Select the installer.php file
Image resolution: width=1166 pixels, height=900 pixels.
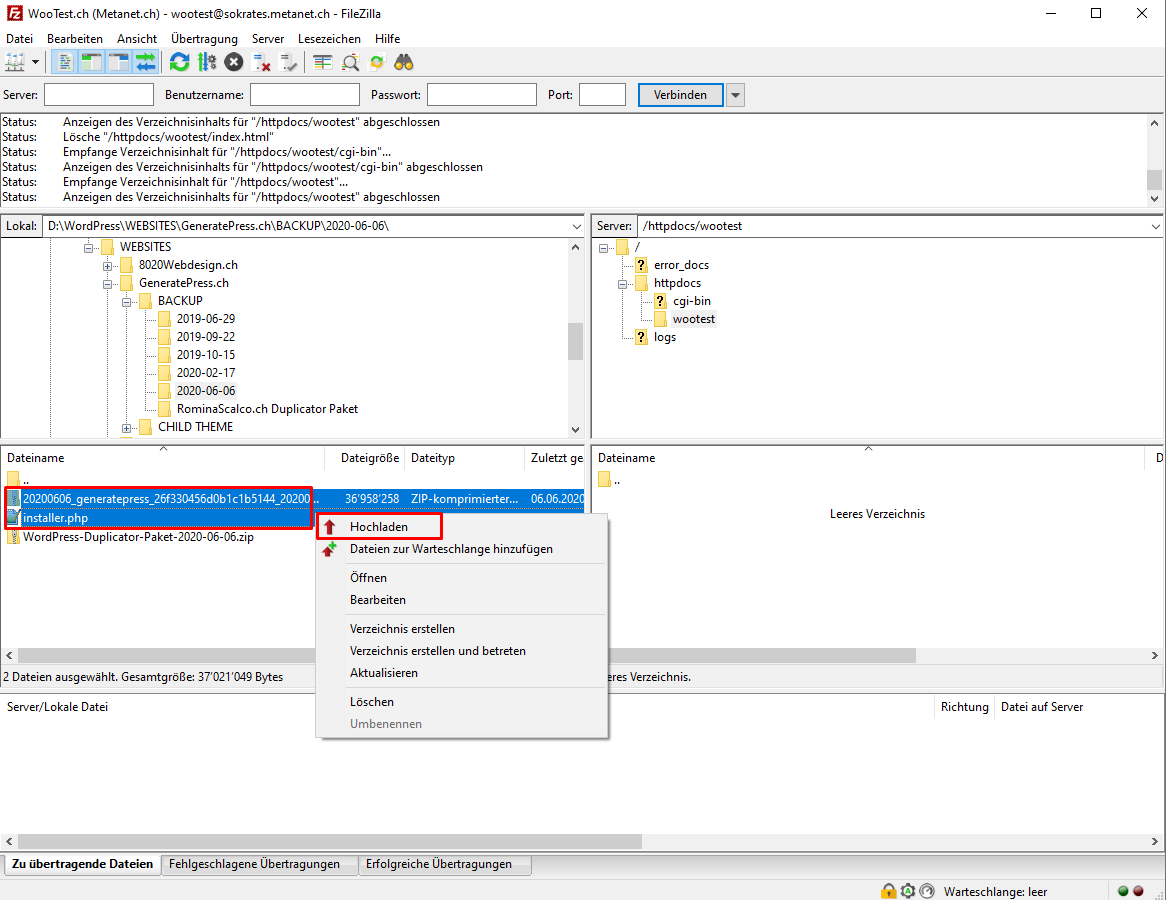(x=55, y=518)
